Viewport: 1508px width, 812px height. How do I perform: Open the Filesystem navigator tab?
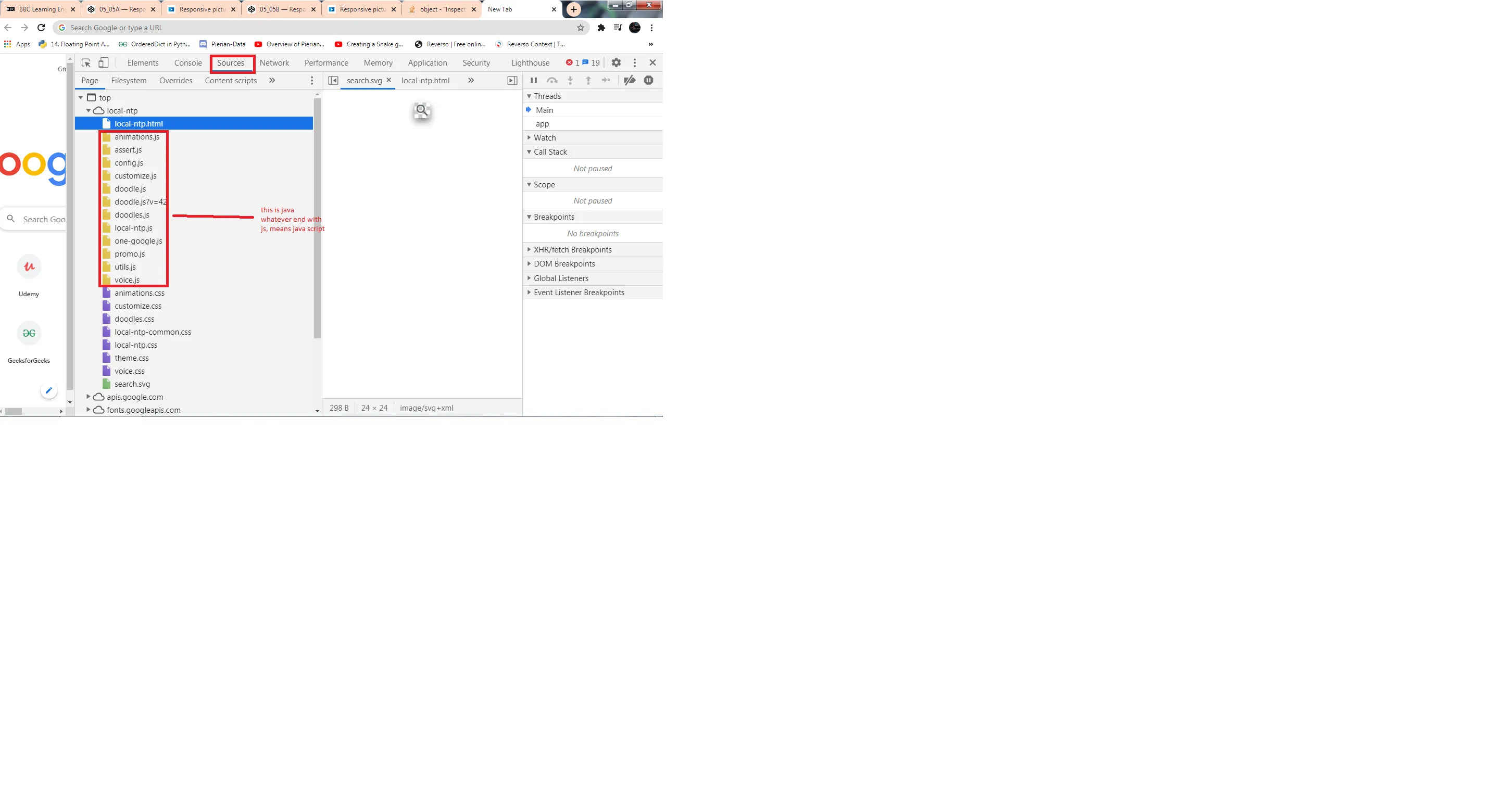(129, 80)
